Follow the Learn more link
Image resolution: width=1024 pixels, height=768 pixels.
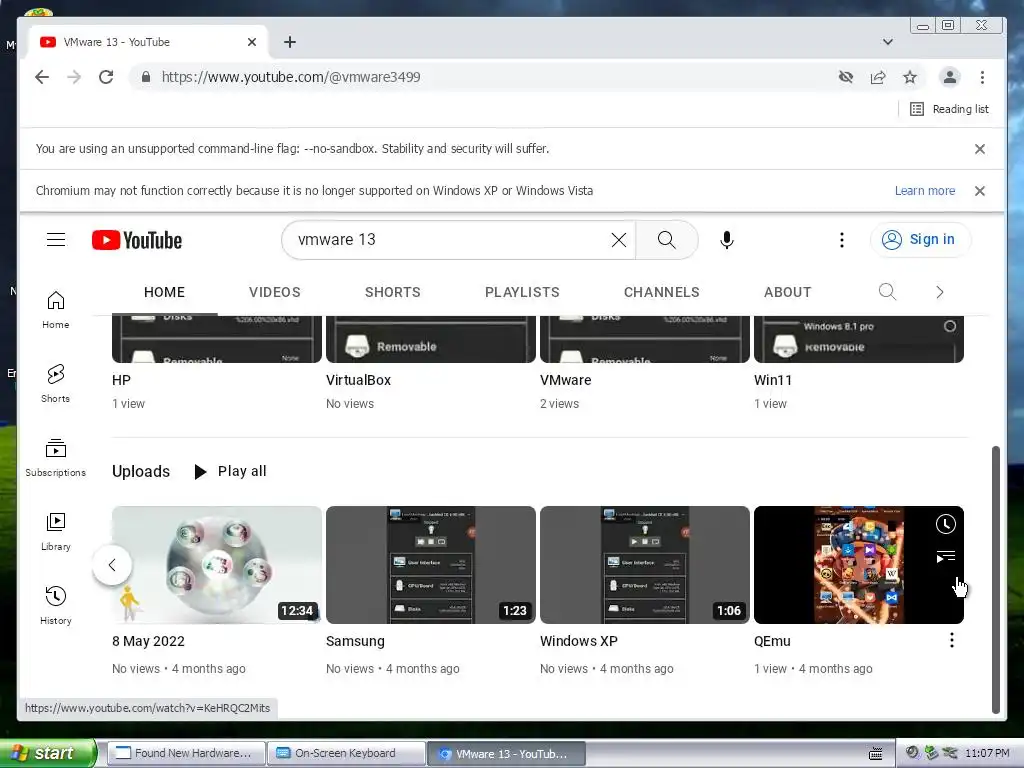pyautogui.click(x=925, y=191)
